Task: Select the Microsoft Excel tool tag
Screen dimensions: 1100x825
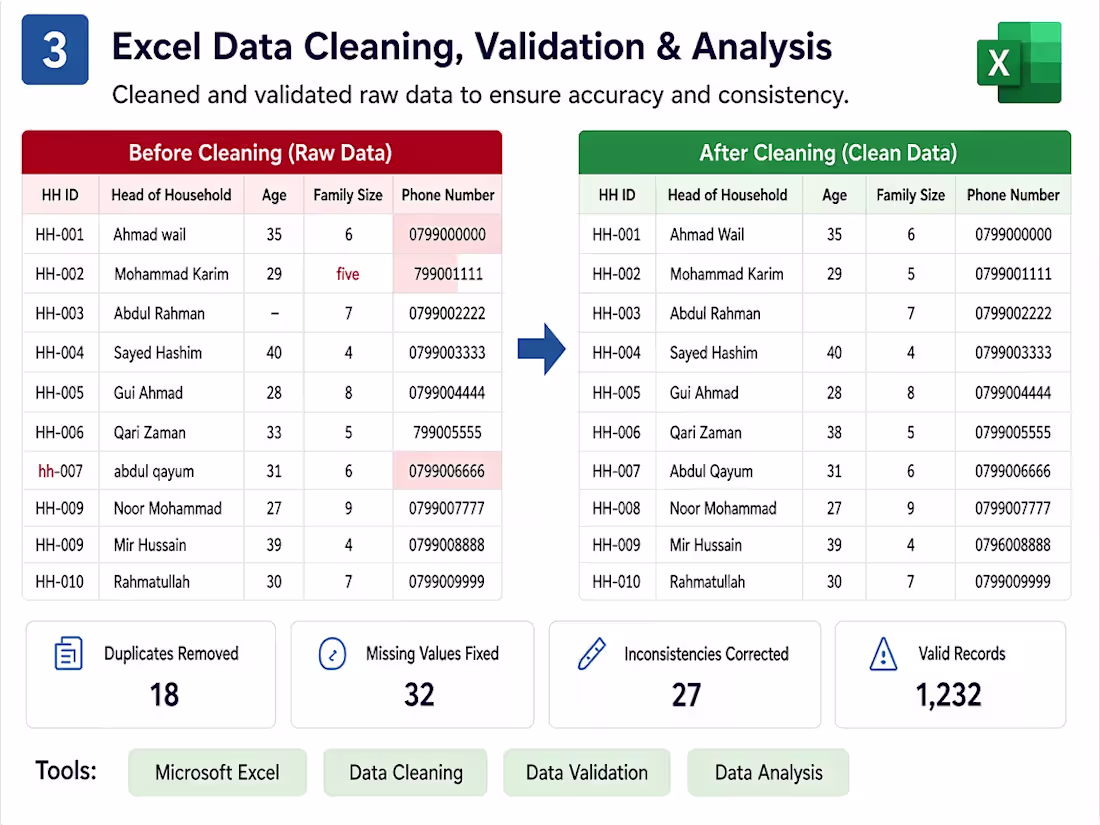Action: point(217,772)
